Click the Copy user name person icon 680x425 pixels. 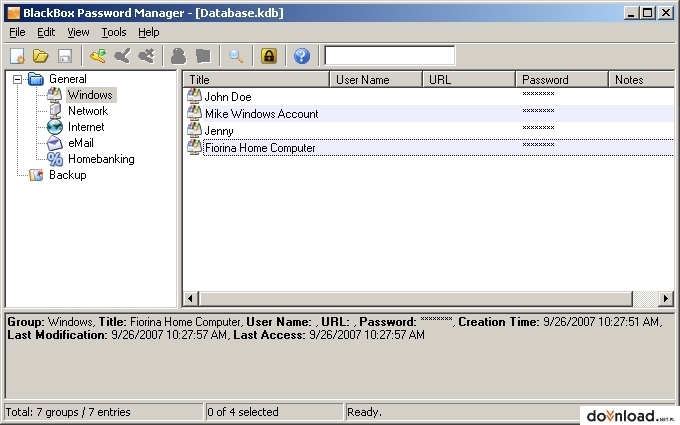[x=178, y=56]
